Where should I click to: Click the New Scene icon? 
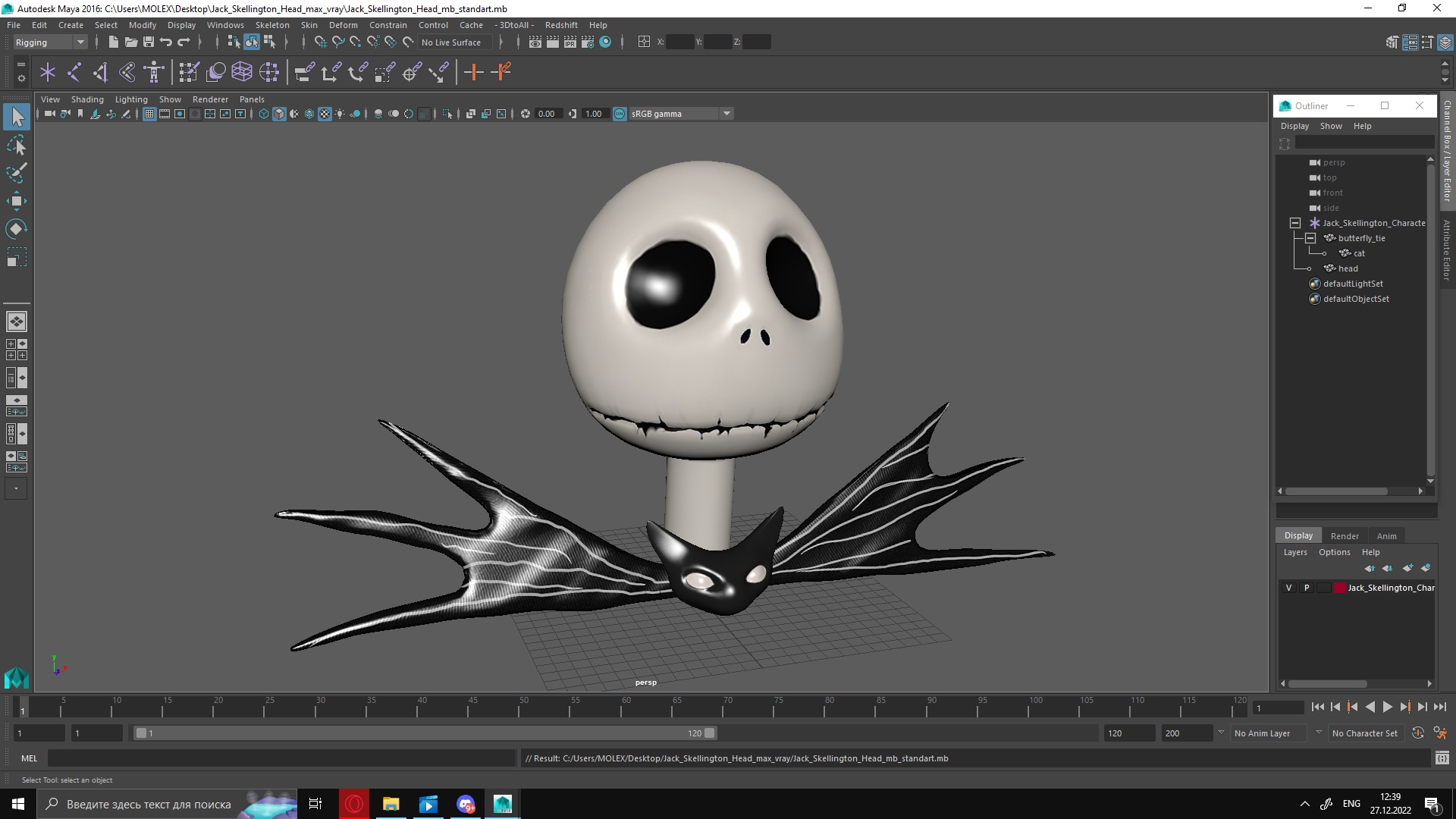pyautogui.click(x=113, y=42)
